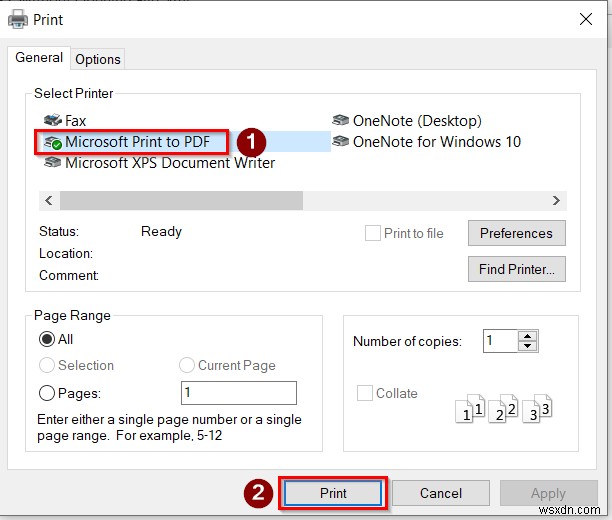
Task: Choose the Selection radio button
Action: coord(47,365)
